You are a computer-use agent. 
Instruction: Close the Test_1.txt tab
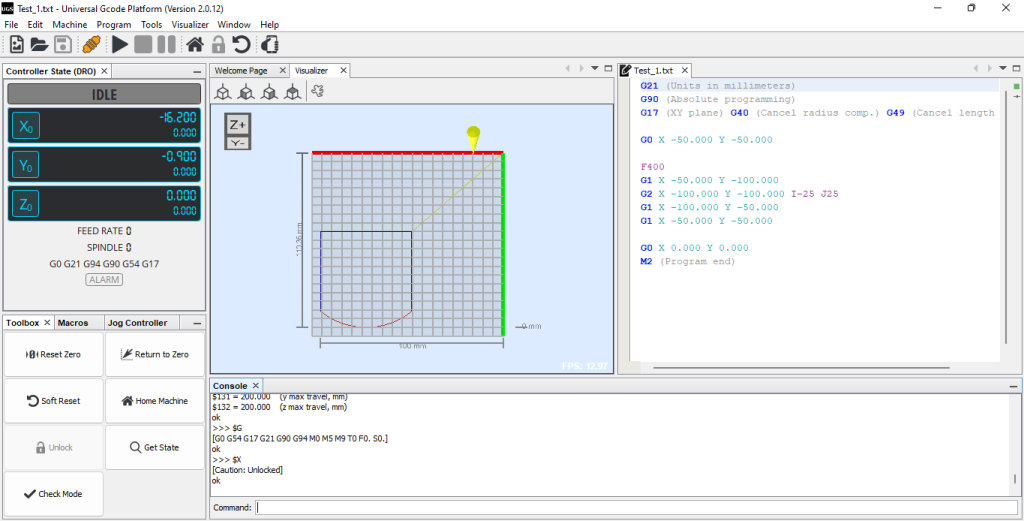685,71
